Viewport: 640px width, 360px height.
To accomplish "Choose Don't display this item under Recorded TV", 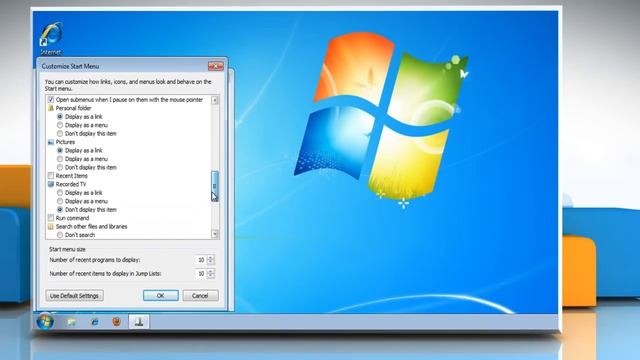I will tap(60, 209).
